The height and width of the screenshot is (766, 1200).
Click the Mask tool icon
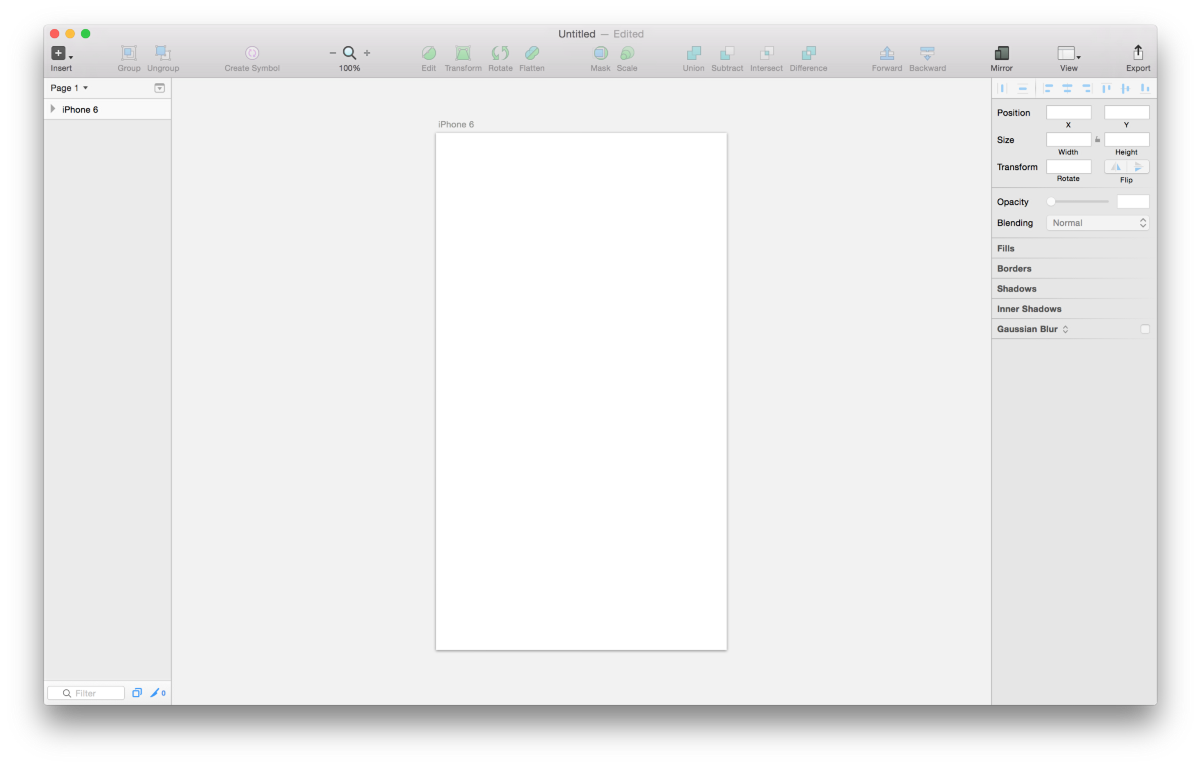600,53
